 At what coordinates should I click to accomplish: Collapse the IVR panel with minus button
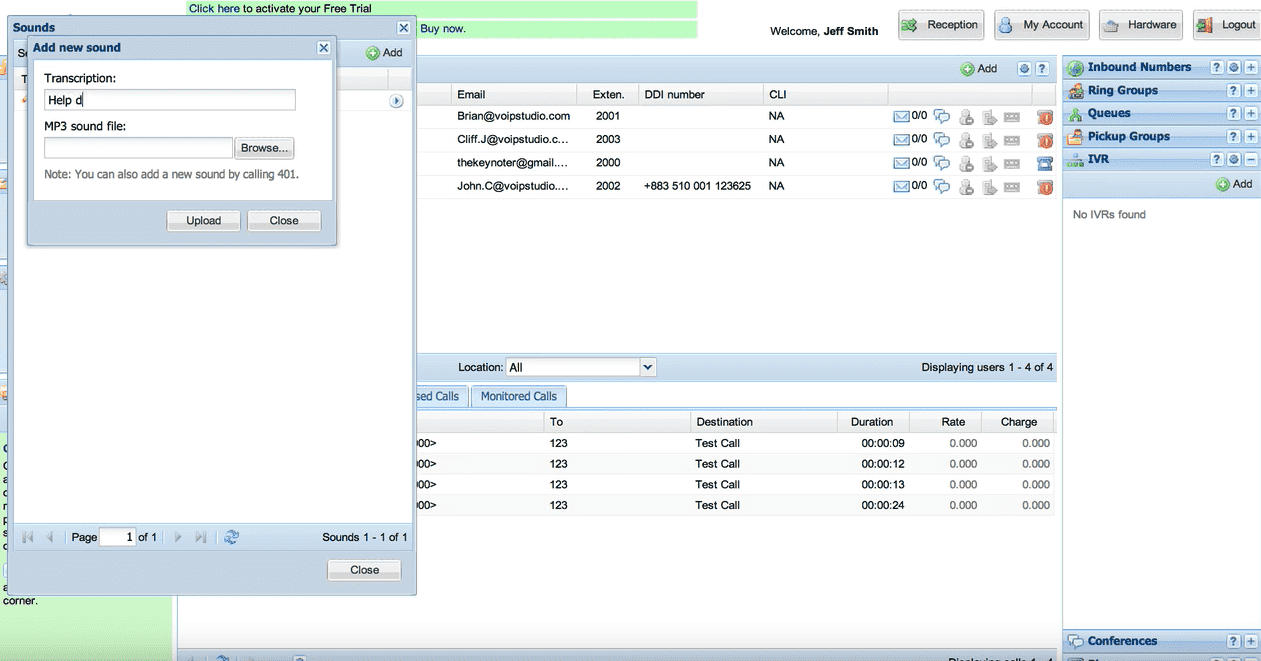coord(1250,160)
